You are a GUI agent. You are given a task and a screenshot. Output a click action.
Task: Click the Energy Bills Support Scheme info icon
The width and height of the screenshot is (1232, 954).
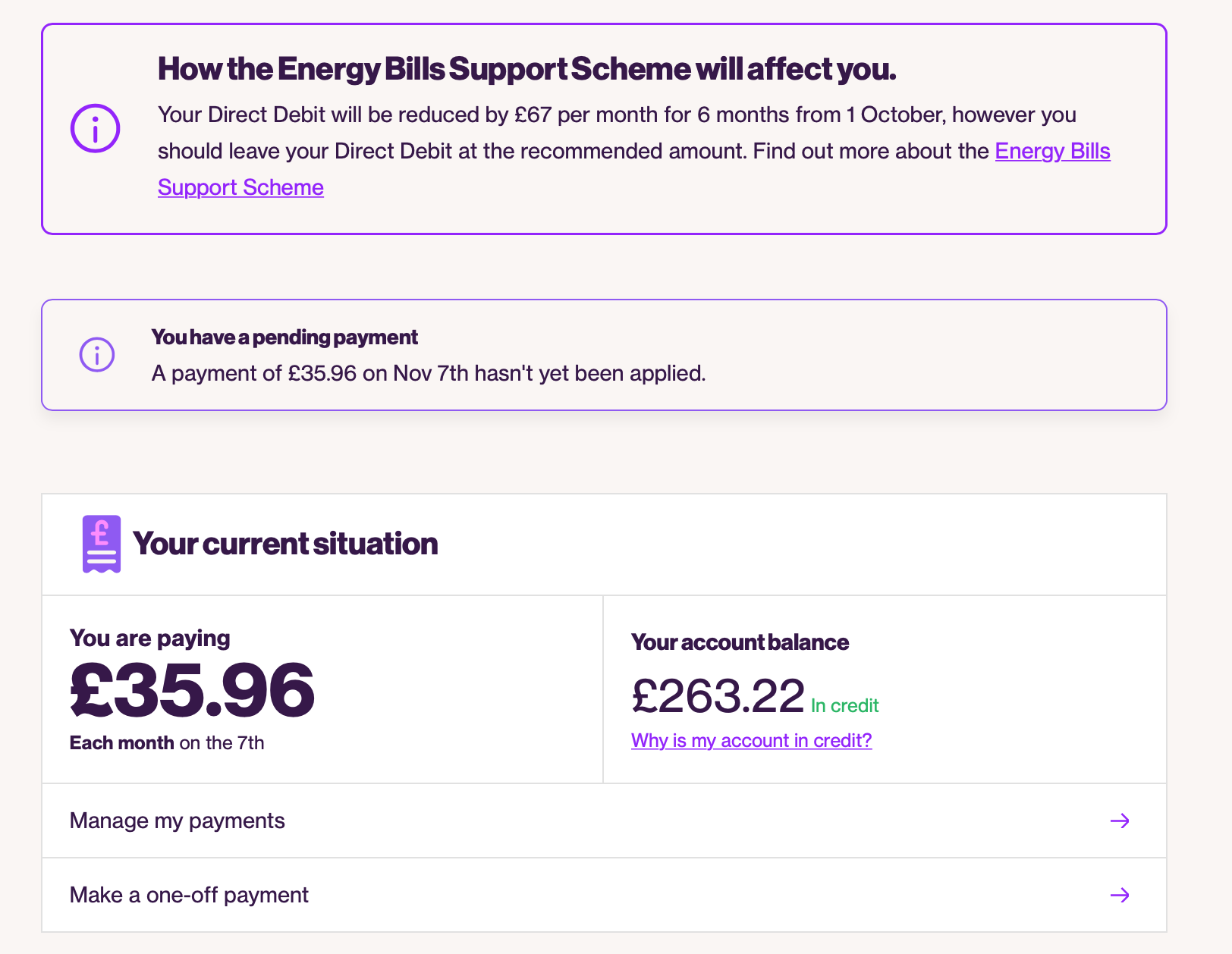[x=96, y=128]
